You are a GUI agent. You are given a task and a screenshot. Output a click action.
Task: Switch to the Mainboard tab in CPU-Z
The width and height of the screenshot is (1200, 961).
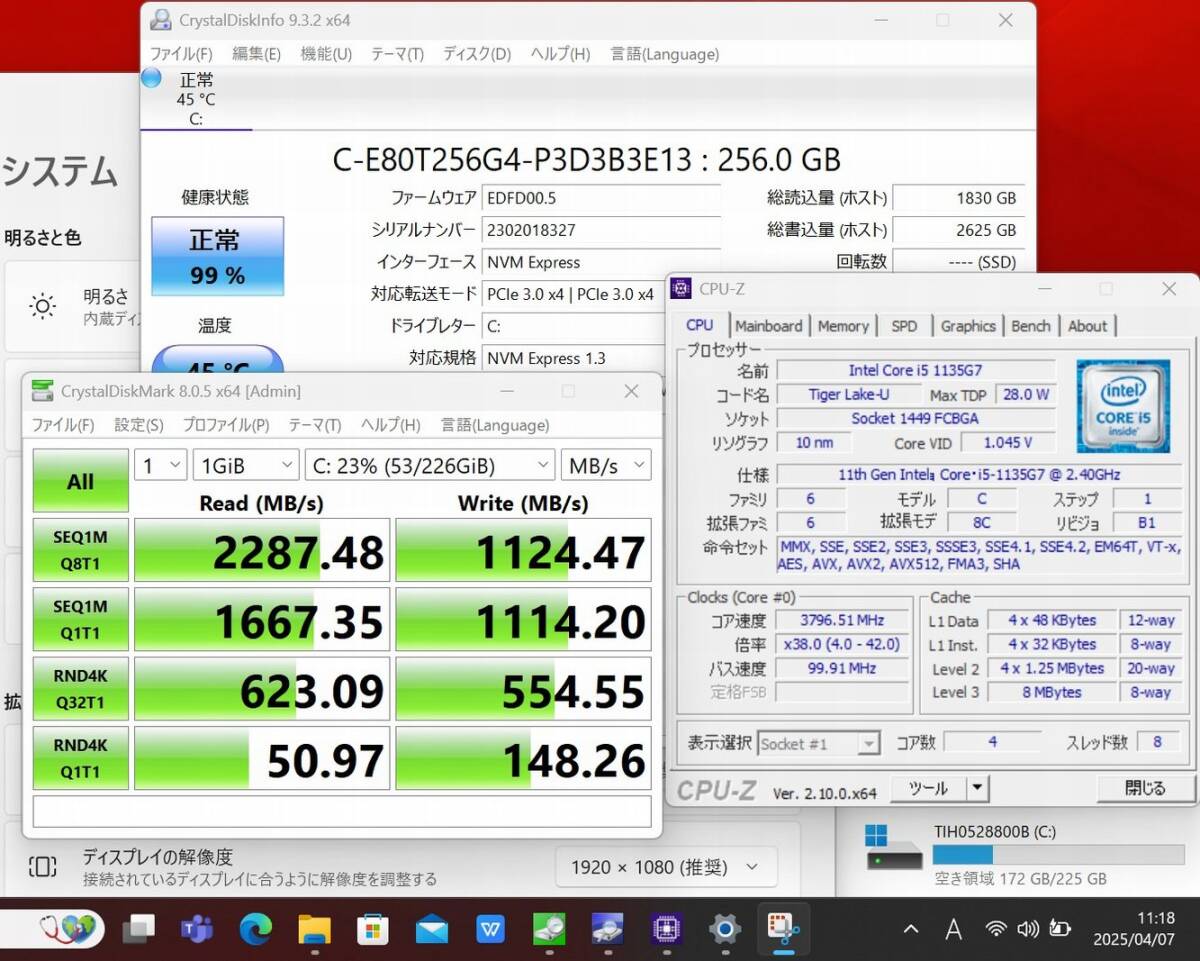pyautogui.click(x=768, y=326)
